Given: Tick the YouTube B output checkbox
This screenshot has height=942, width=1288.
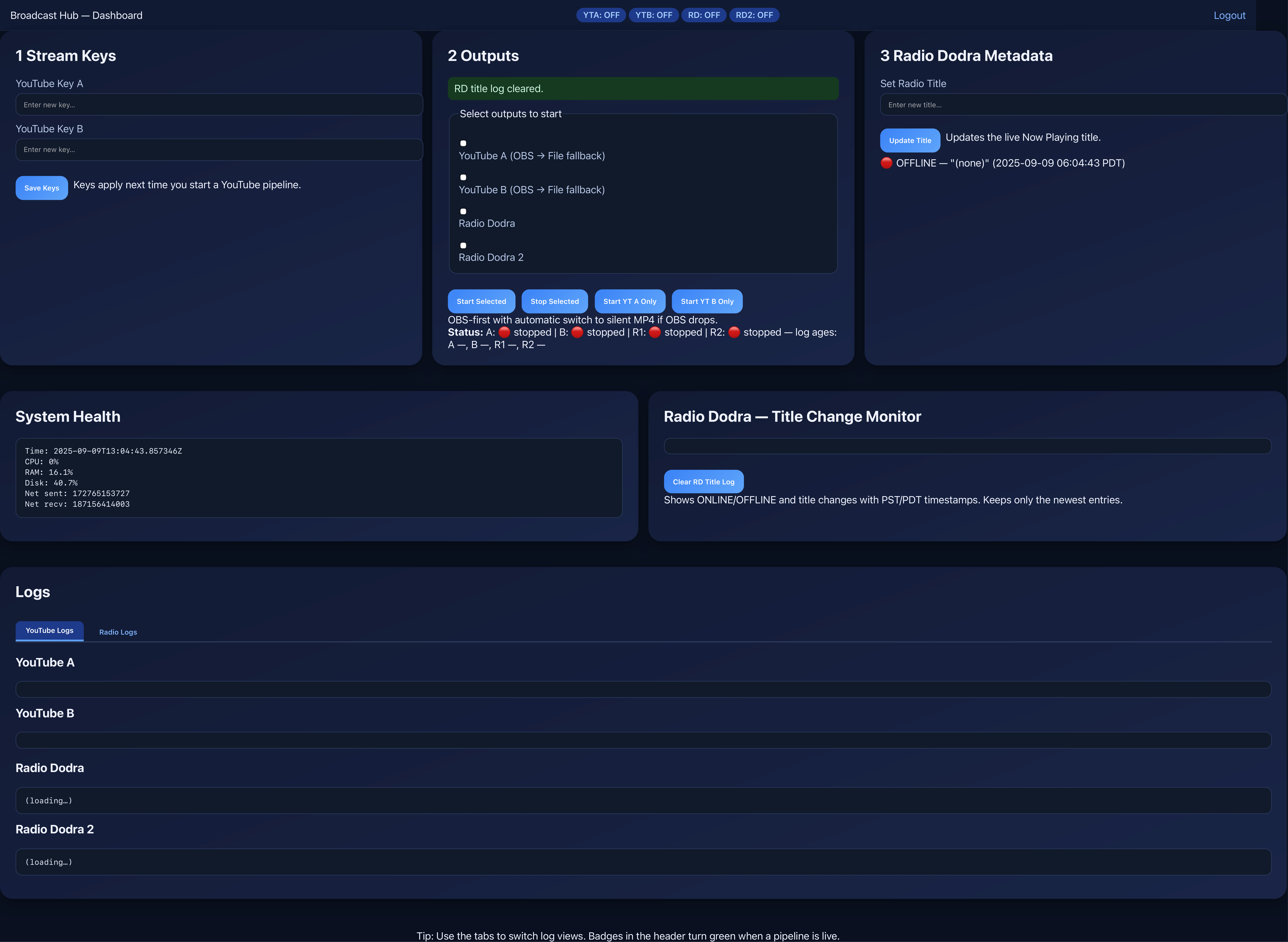Looking at the screenshot, I should [x=463, y=177].
